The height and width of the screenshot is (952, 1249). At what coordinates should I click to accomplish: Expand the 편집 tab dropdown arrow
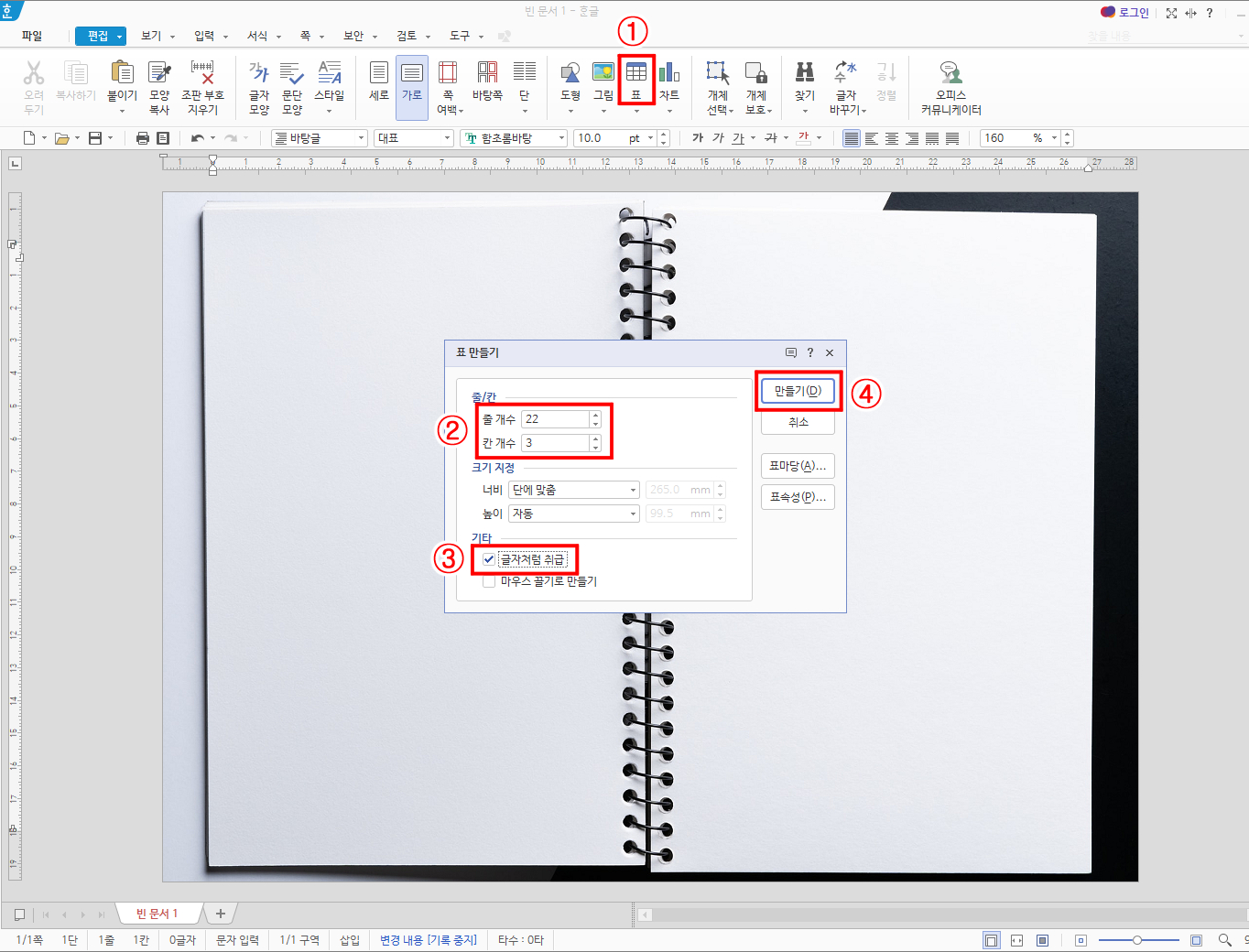(x=120, y=37)
